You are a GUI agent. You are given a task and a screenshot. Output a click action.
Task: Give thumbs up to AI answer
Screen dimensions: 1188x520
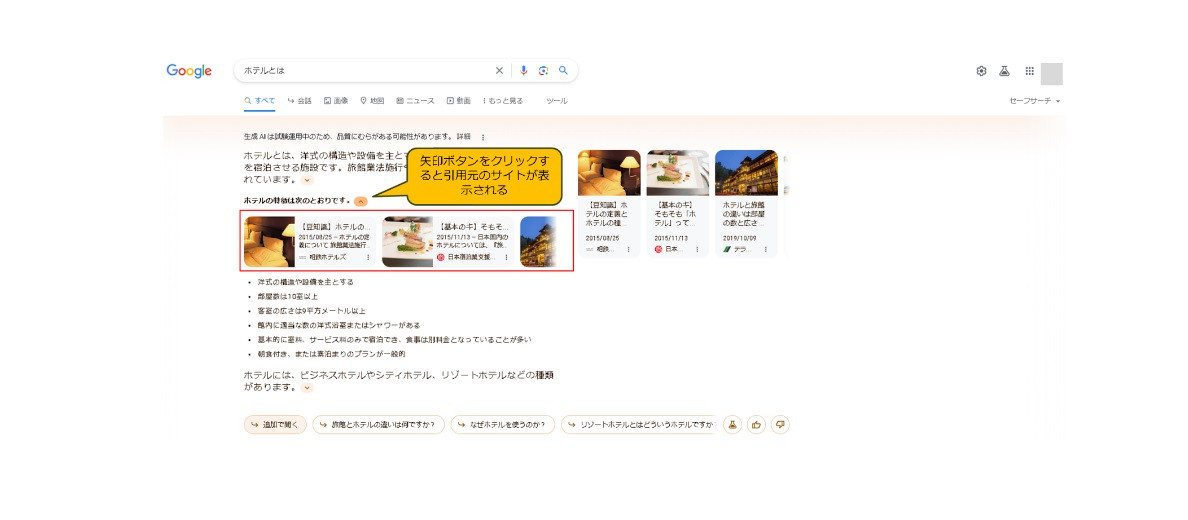(756, 425)
